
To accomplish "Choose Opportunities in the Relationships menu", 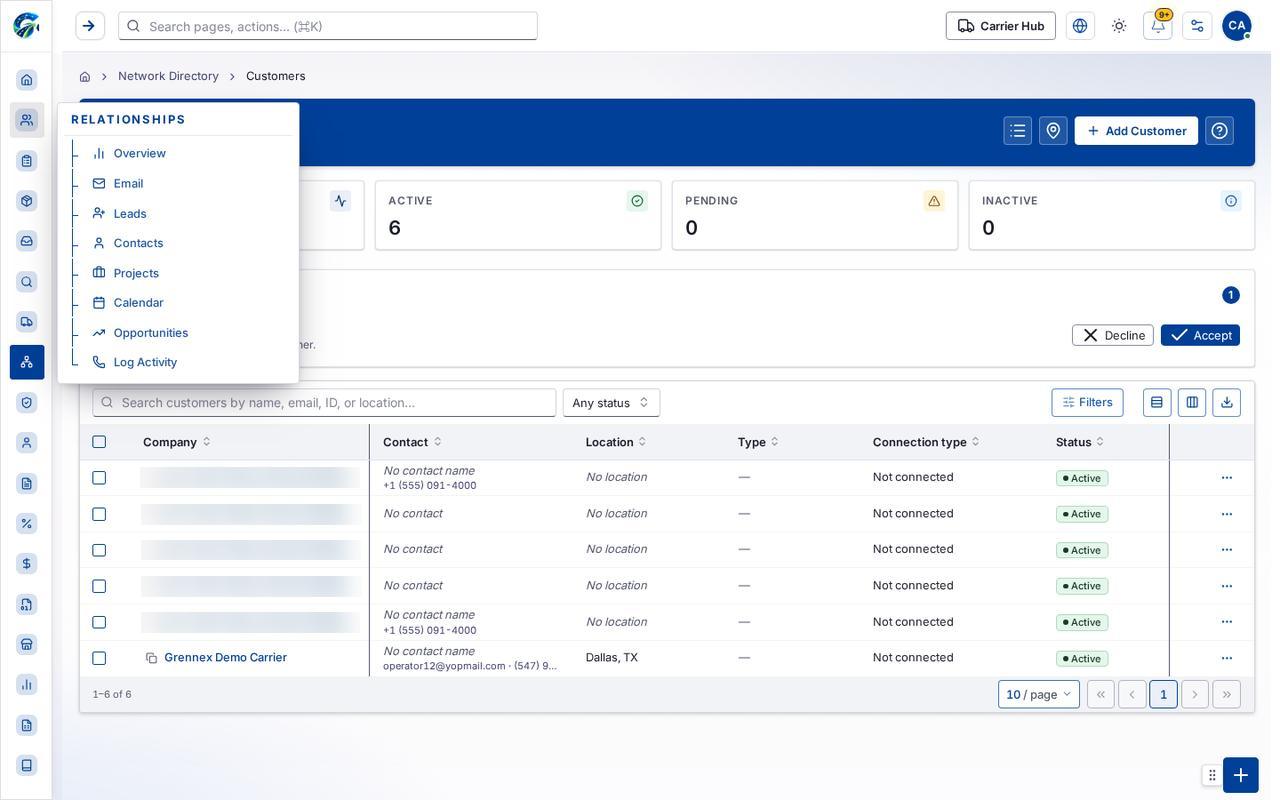I will click(151, 333).
